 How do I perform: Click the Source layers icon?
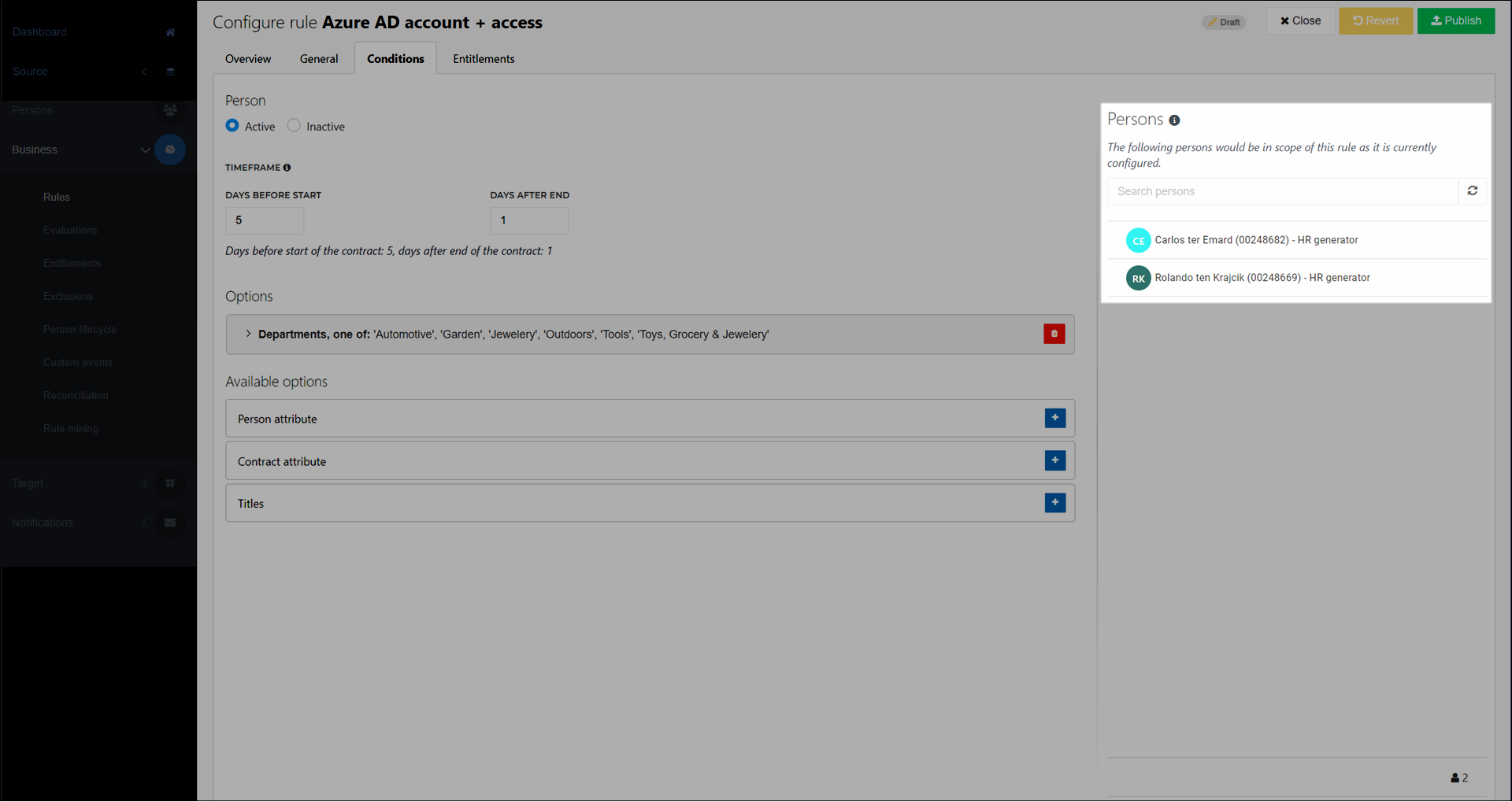tap(170, 72)
